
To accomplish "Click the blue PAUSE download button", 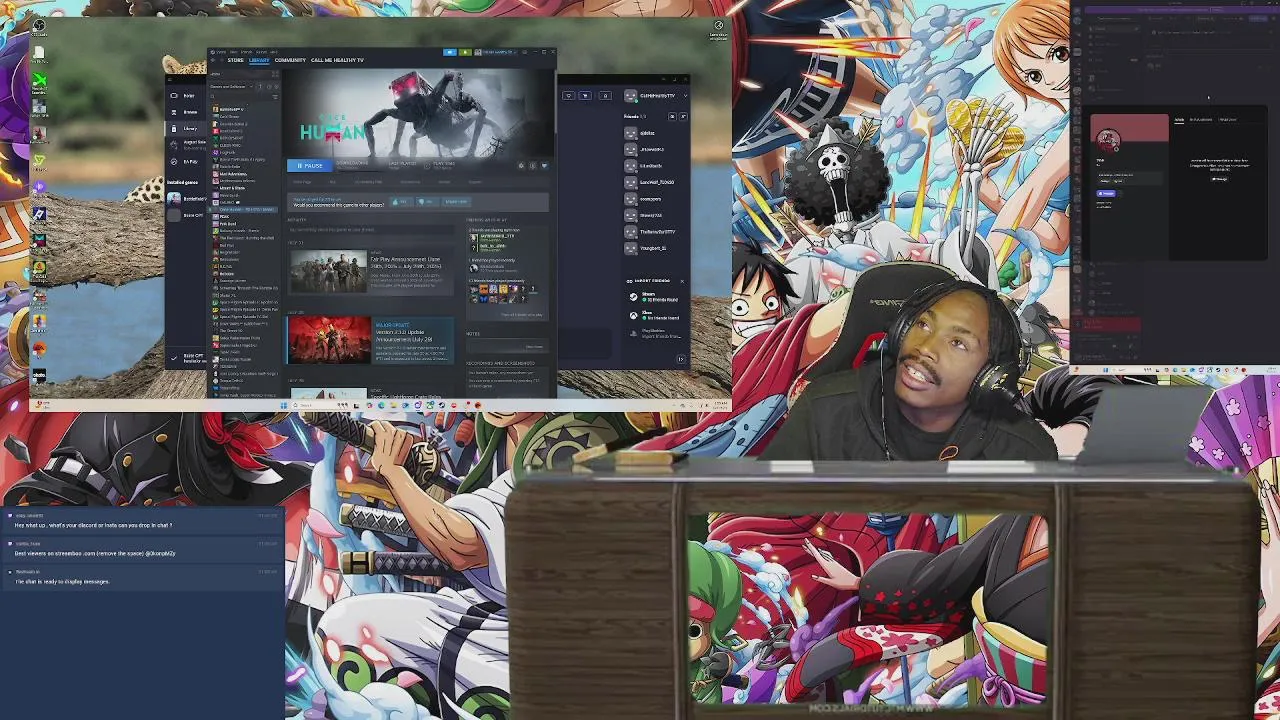I will point(310,165).
